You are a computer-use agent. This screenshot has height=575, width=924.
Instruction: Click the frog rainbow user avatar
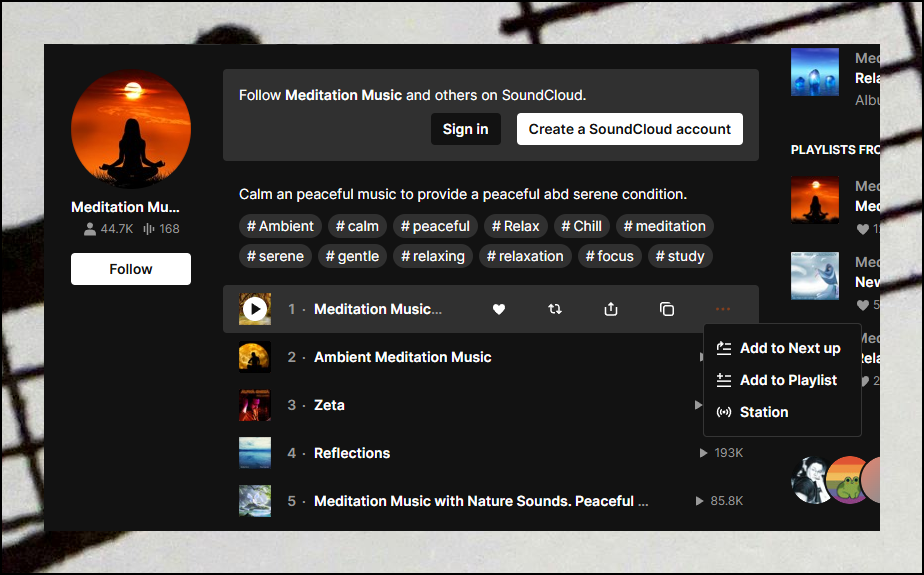847,480
